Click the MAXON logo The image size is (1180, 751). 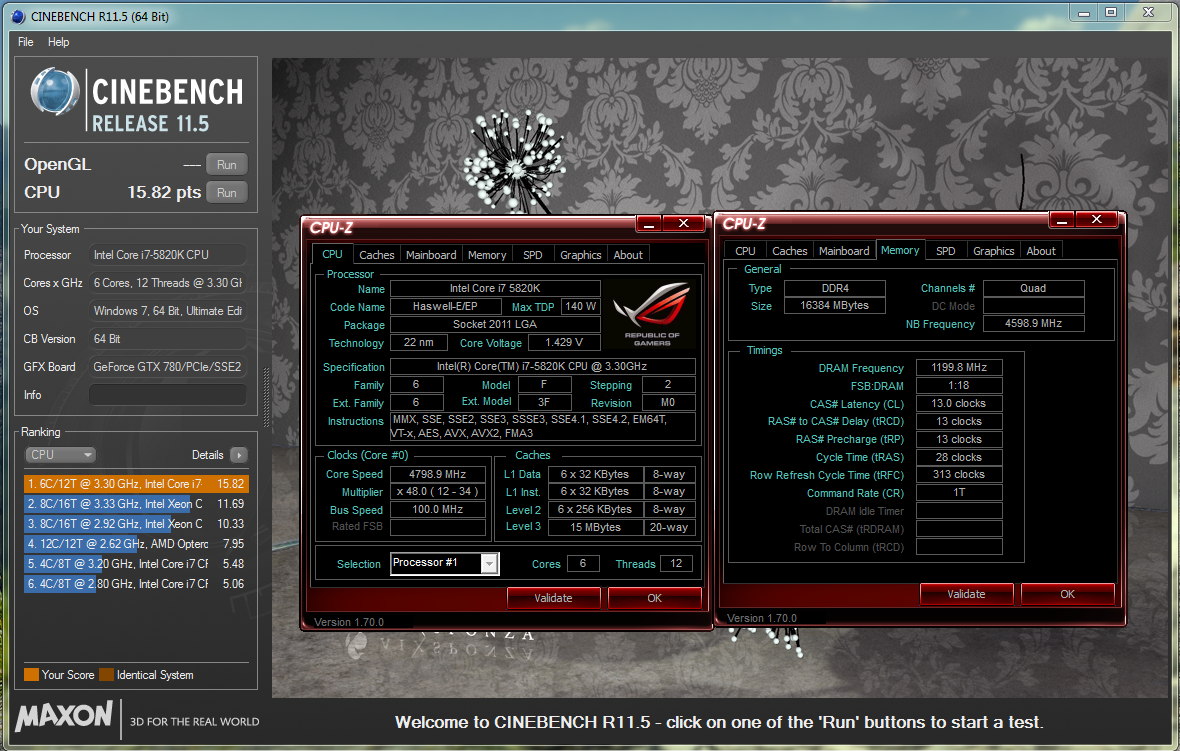tap(64, 715)
